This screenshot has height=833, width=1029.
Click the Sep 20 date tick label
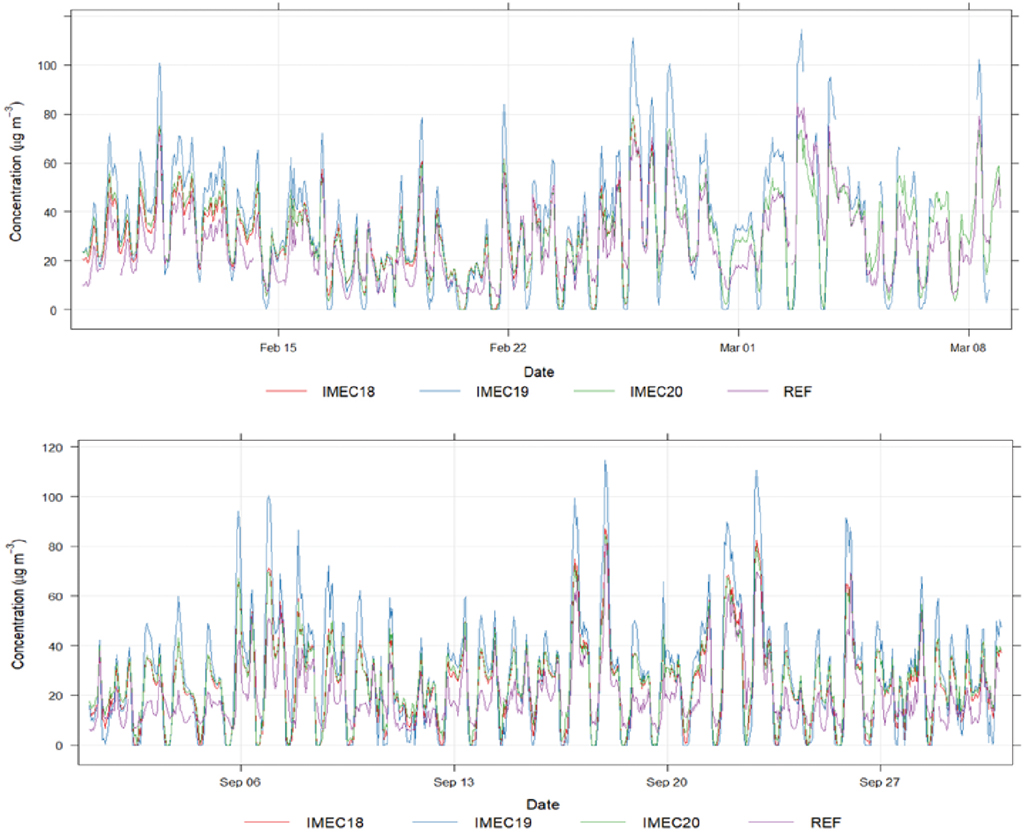pos(667,782)
